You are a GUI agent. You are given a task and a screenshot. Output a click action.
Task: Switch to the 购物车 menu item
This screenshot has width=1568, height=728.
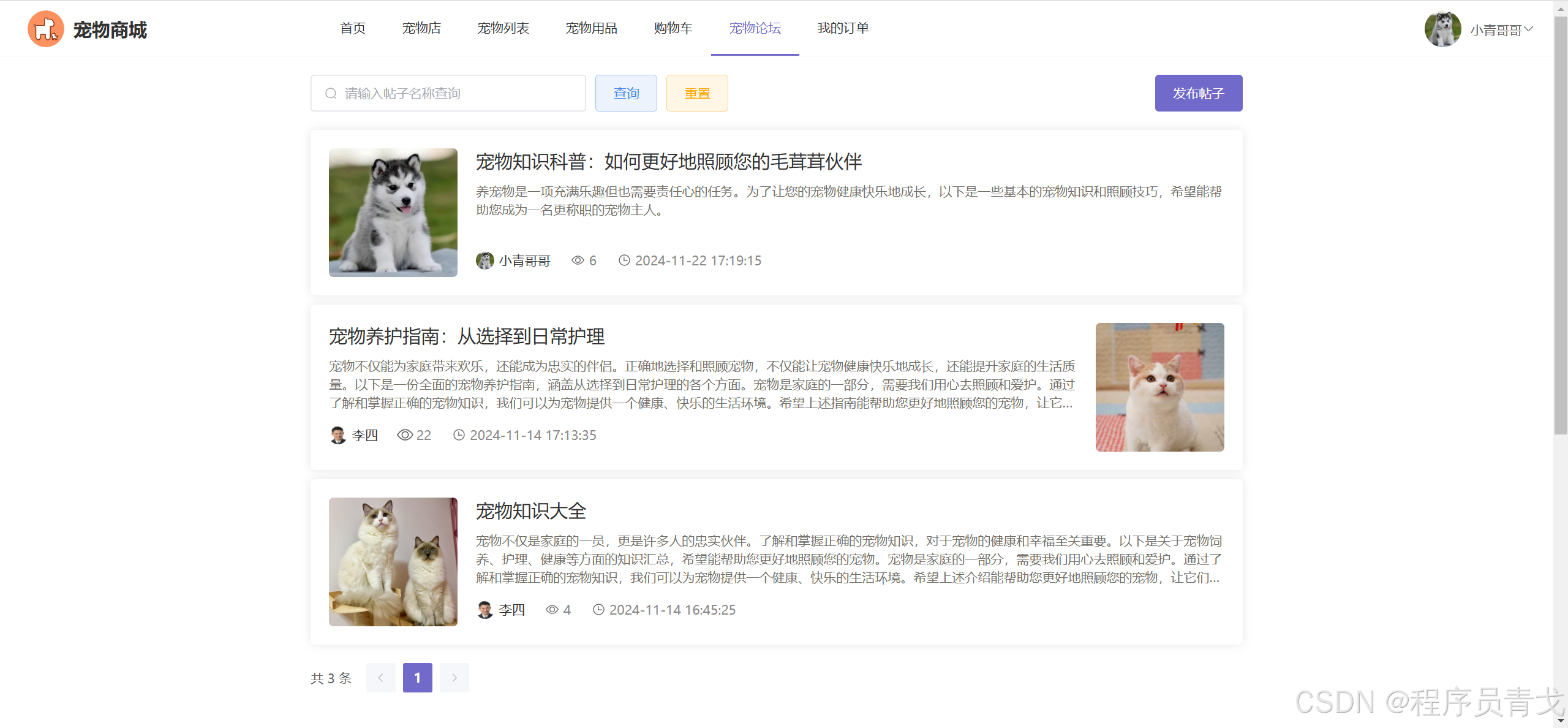(673, 28)
